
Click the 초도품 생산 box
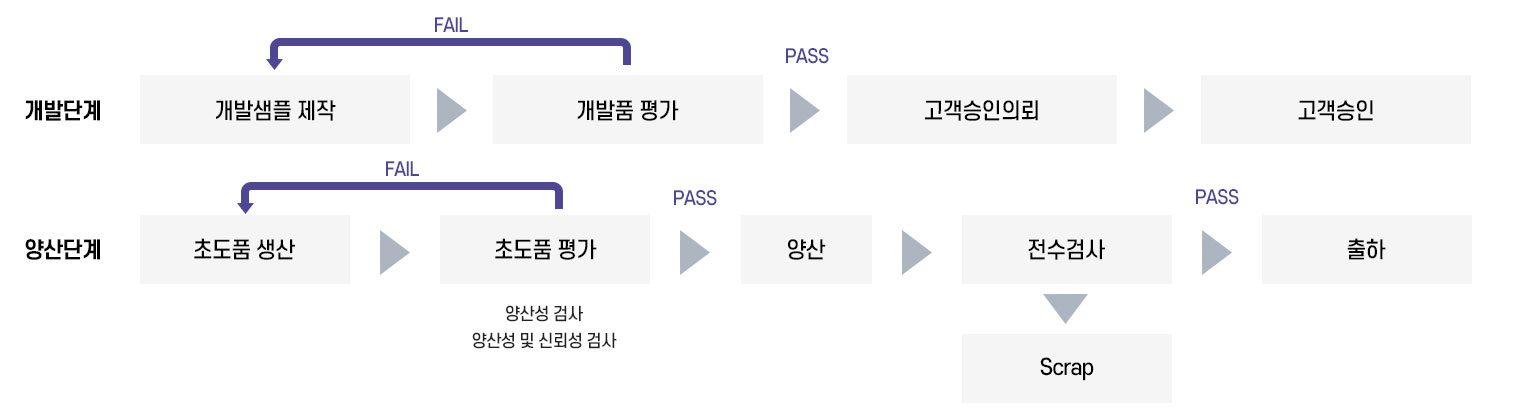(x=245, y=250)
